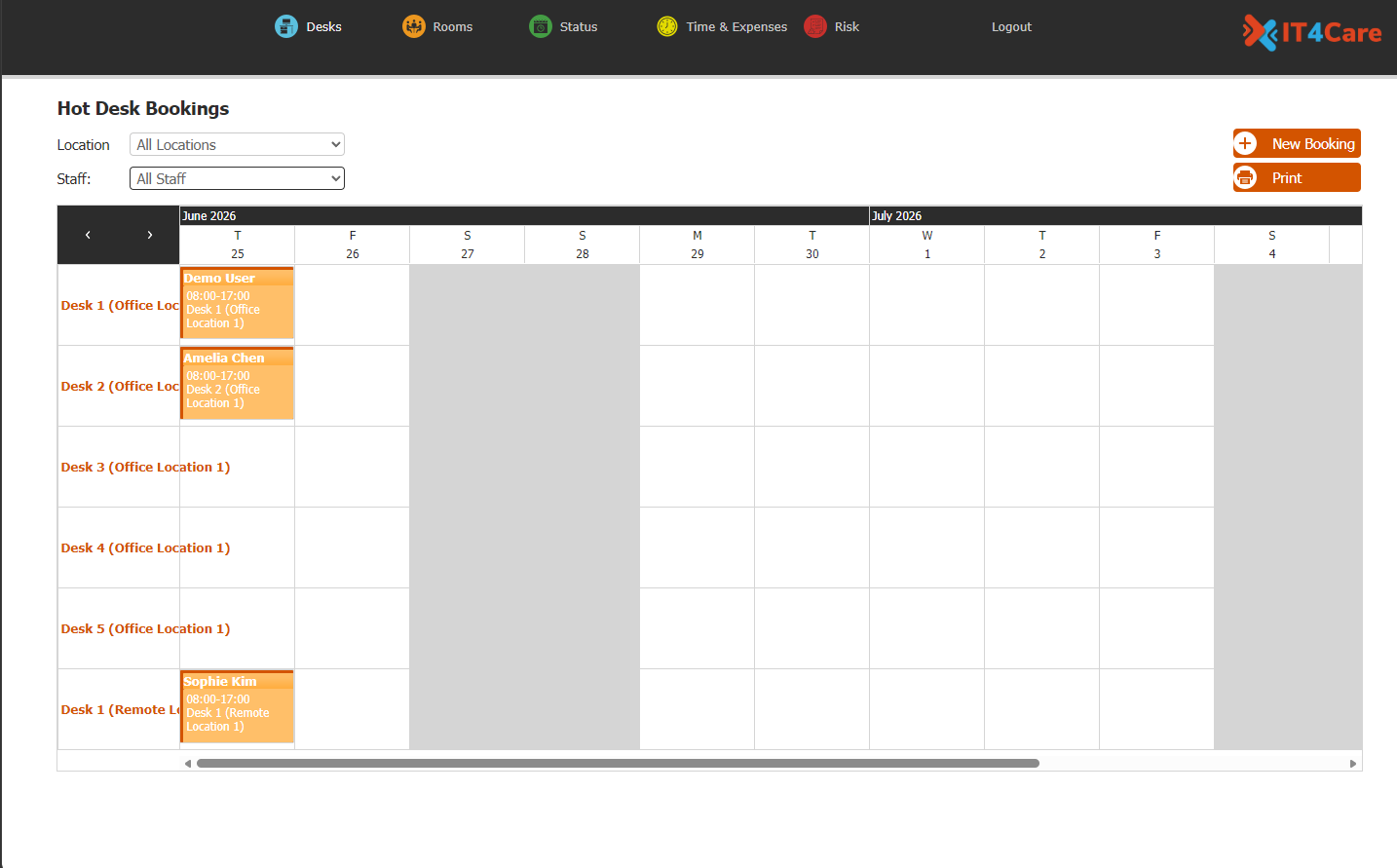This screenshot has height=868, width=1397.
Task: Click the Friday 3 July date header
Action: (x=1157, y=245)
